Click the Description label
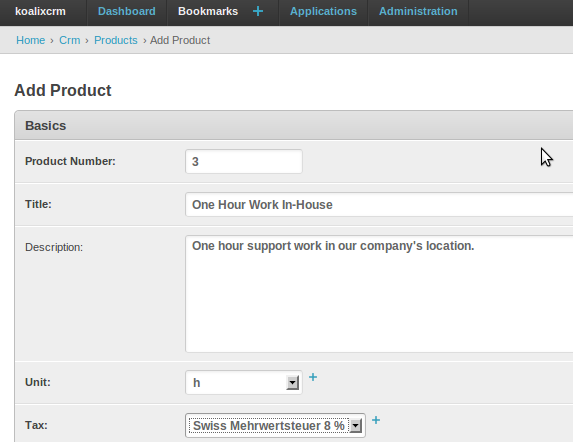Screen dimensions: 573x442 (x=54, y=247)
